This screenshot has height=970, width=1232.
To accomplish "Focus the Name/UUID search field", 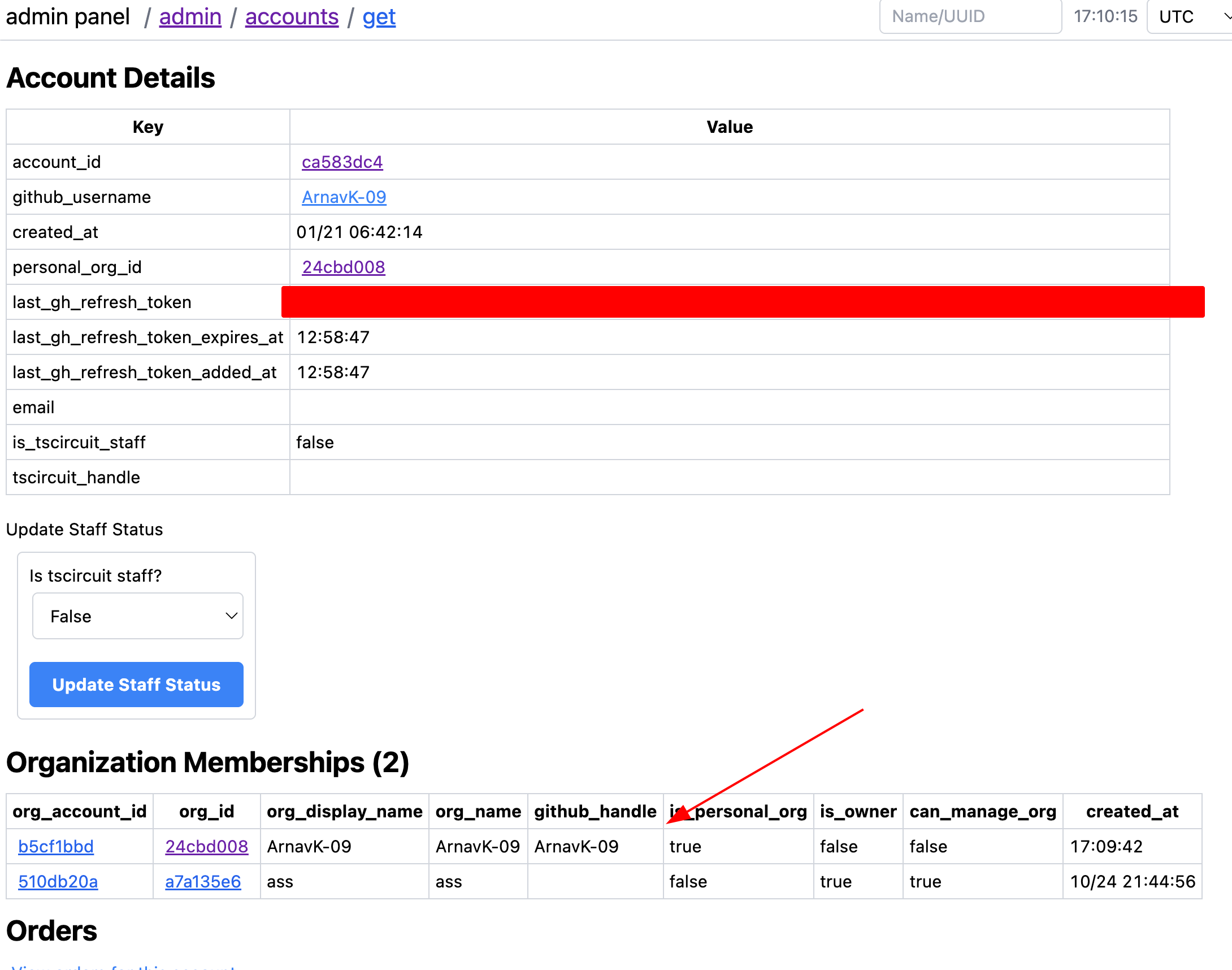I will click(x=970, y=16).
